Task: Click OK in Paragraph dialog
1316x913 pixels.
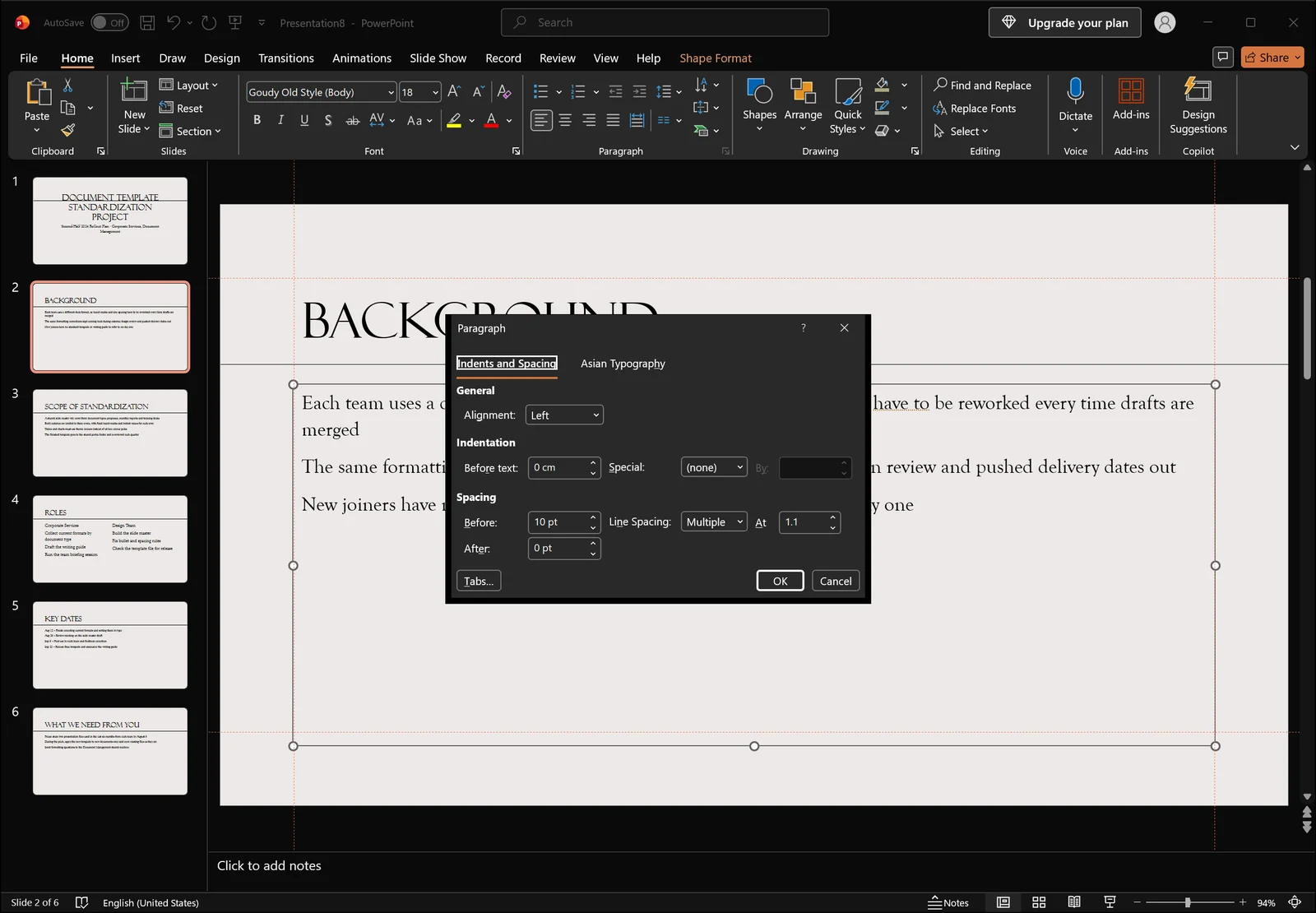Action: (780, 581)
